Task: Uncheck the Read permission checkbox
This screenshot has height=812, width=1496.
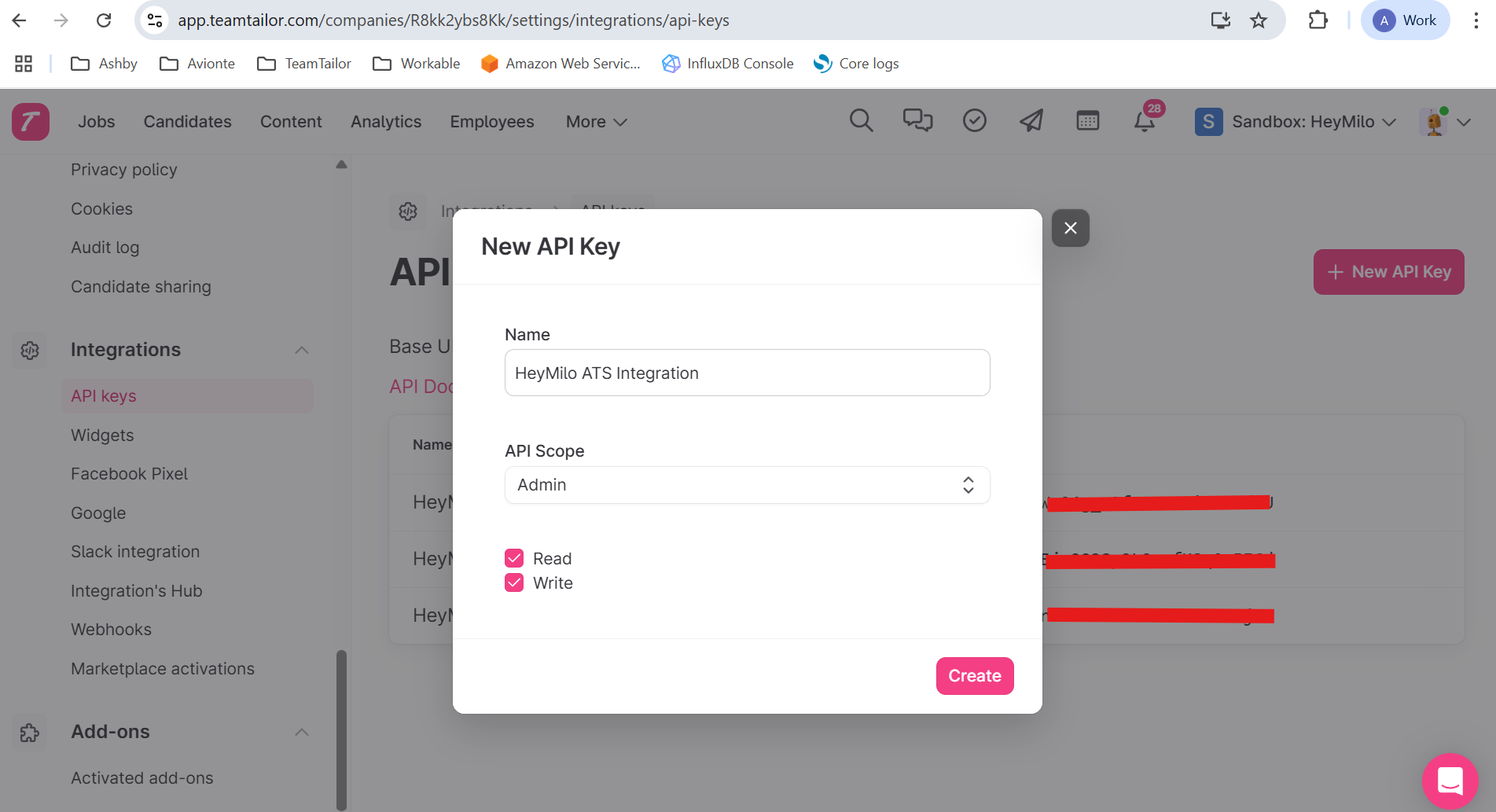Action: pos(514,558)
